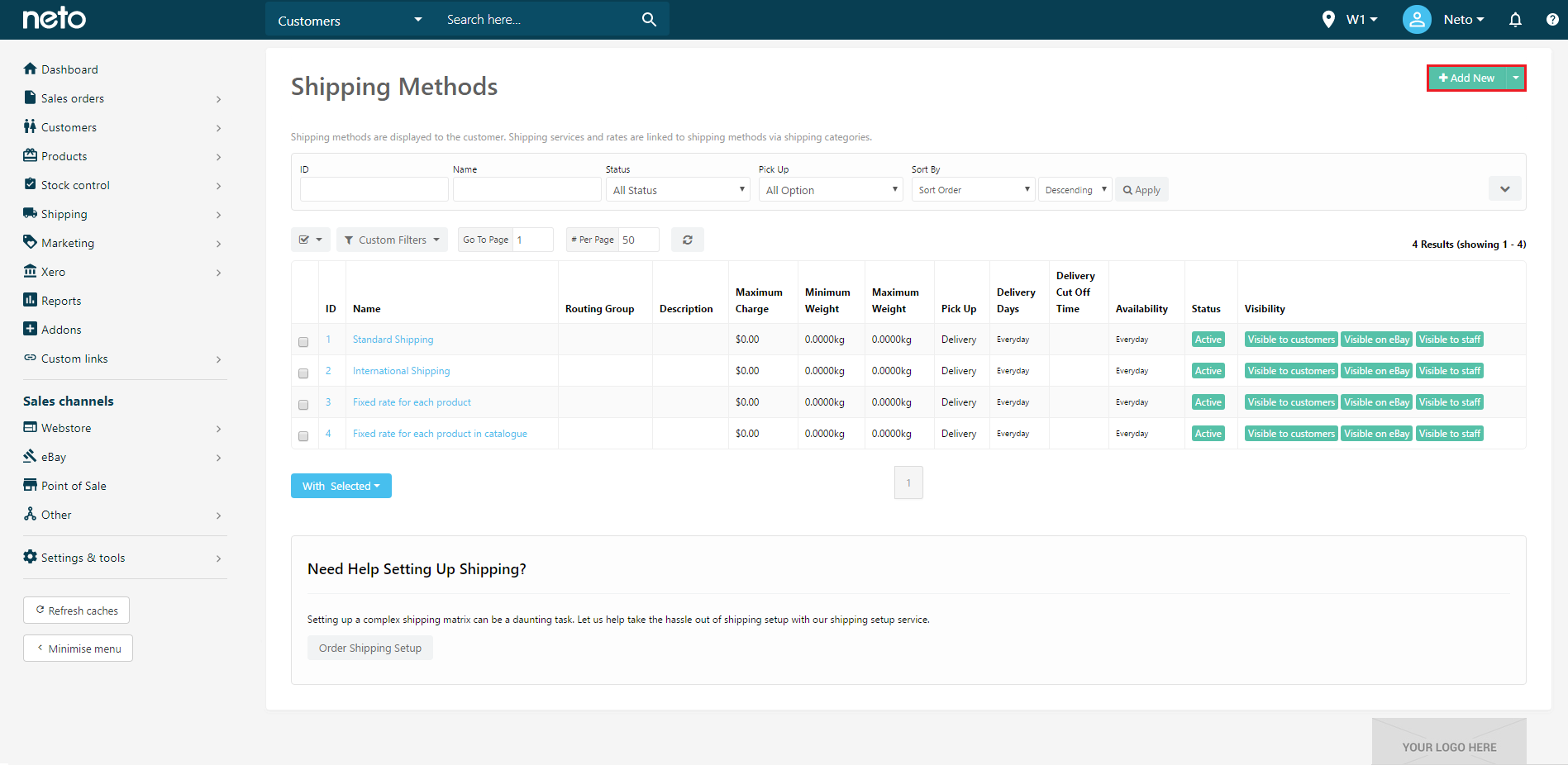Click the Point of Sale store icon
Viewport: 1568px width, 765px height.
pyautogui.click(x=31, y=485)
